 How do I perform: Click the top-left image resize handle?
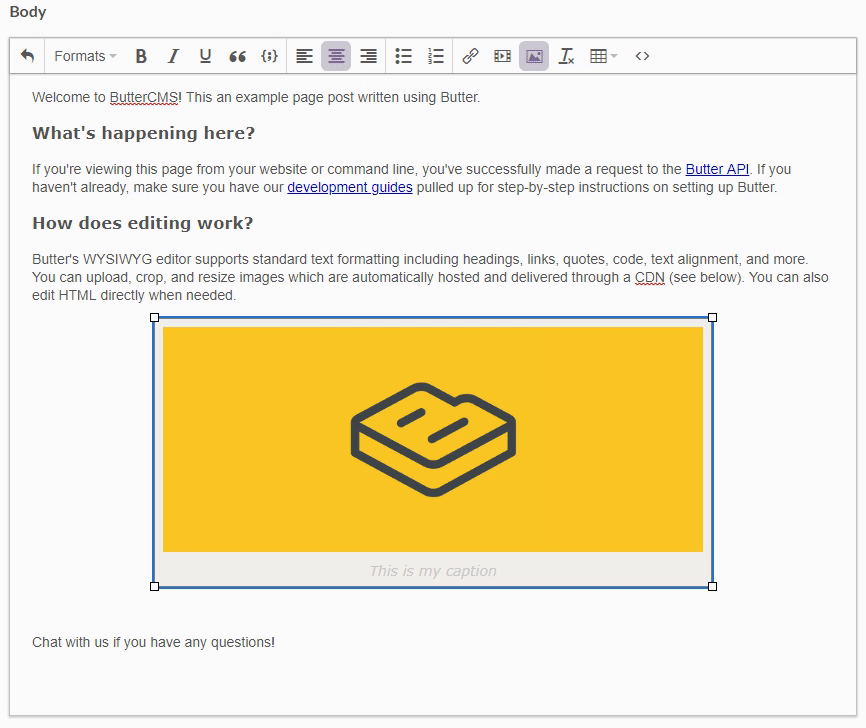(155, 318)
